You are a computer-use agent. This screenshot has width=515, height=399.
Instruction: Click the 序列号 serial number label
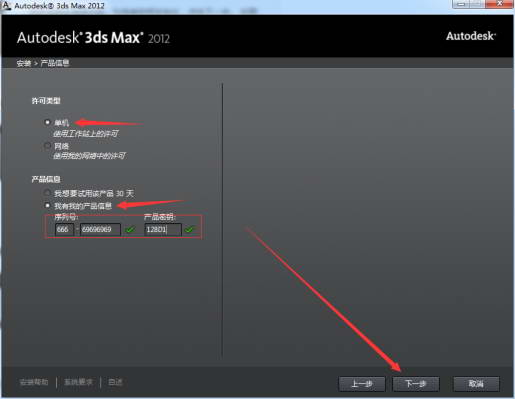pos(66,217)
